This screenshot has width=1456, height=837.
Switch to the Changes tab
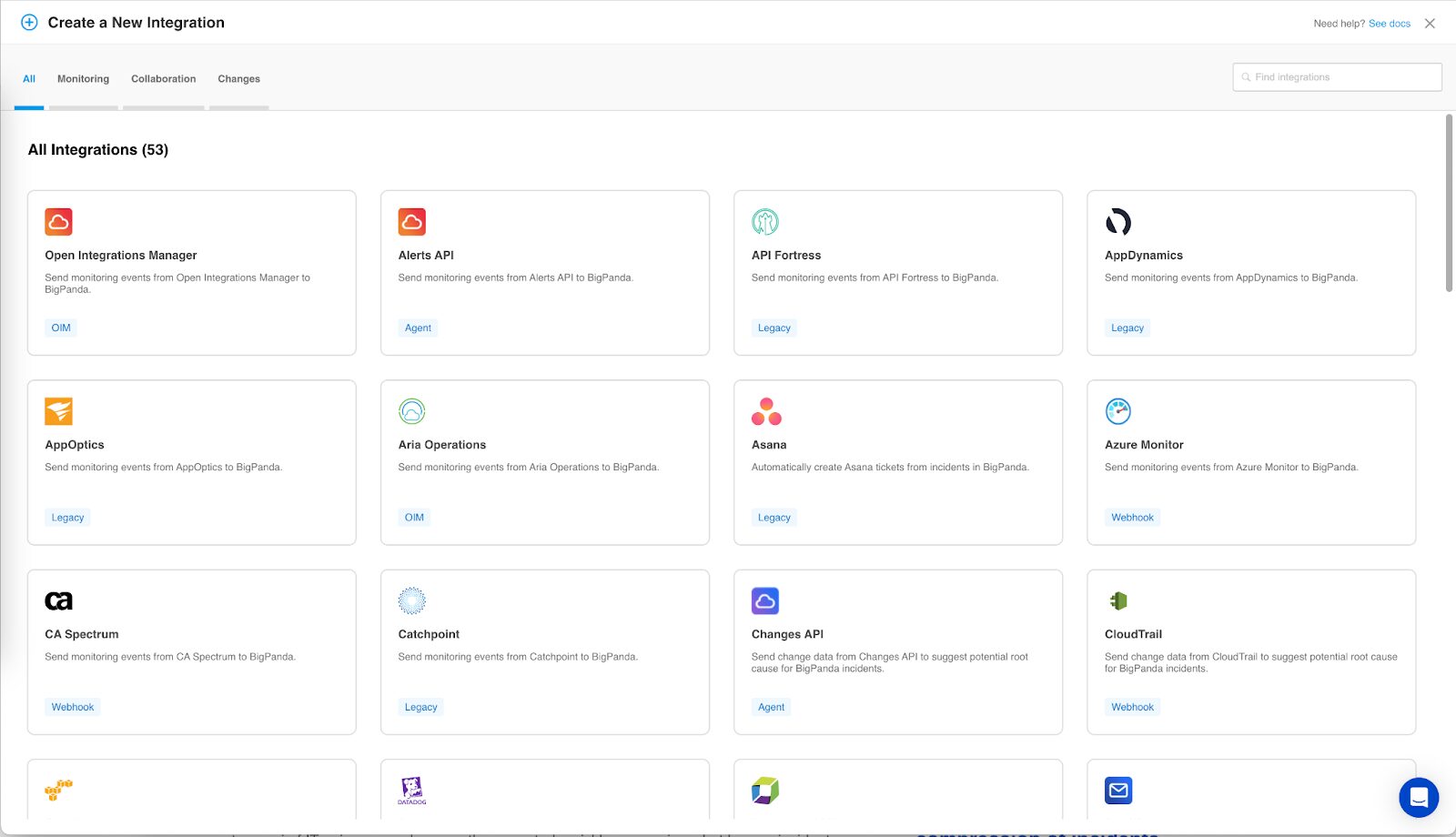[x=238, y=79]
